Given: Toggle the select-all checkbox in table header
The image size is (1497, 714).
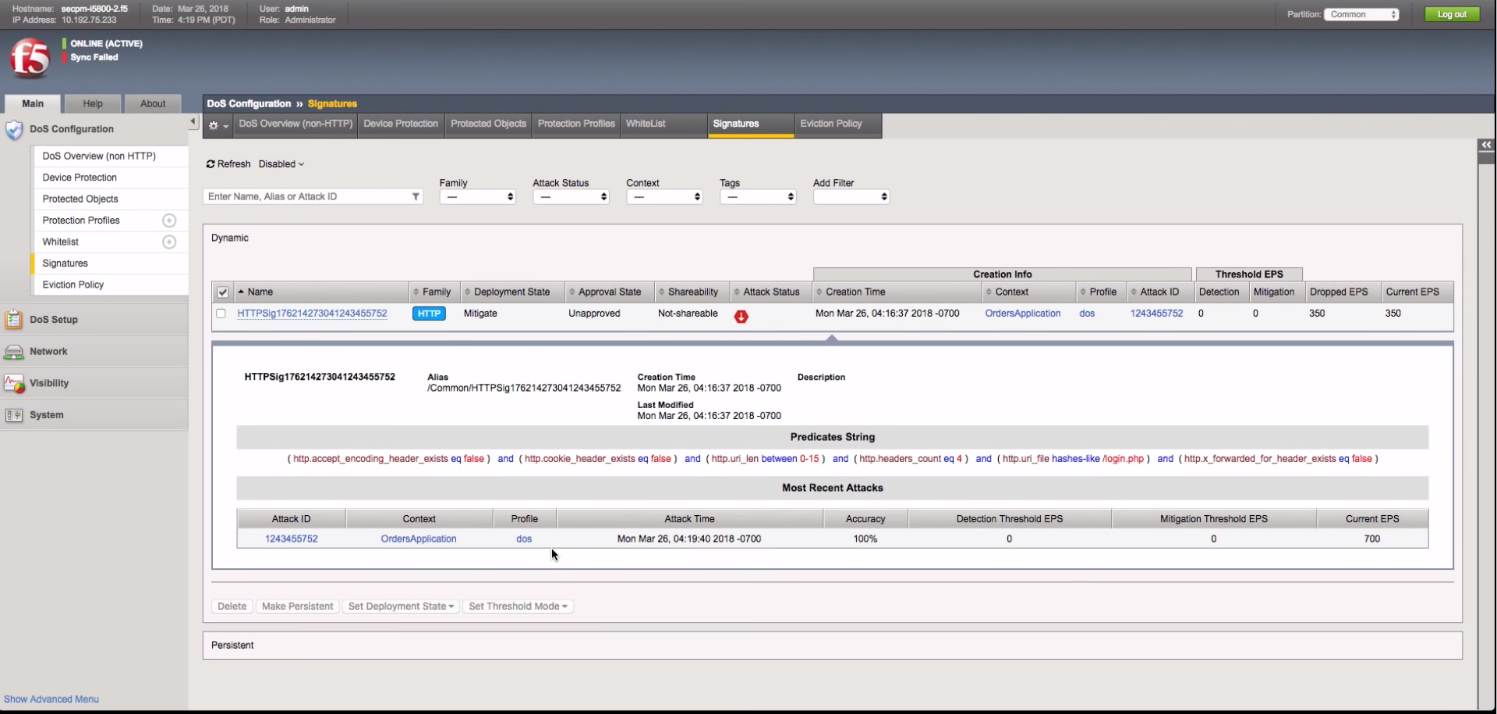Looking at the screenshot, I should 223,293.
